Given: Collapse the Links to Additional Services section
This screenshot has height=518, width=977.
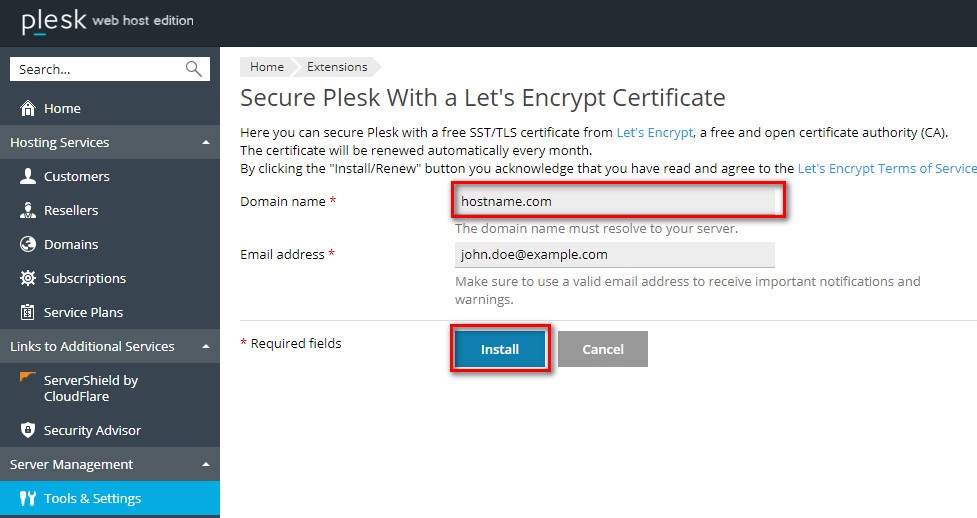Looking at the screenshot, I should (206, 346).
